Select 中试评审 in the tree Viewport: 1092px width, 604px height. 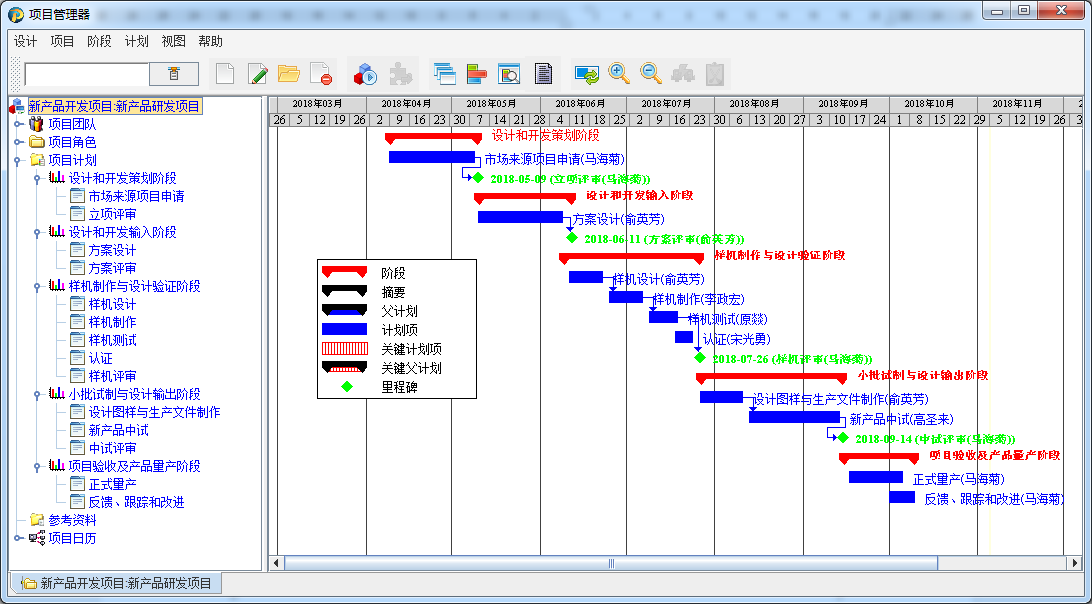point(112,448)
